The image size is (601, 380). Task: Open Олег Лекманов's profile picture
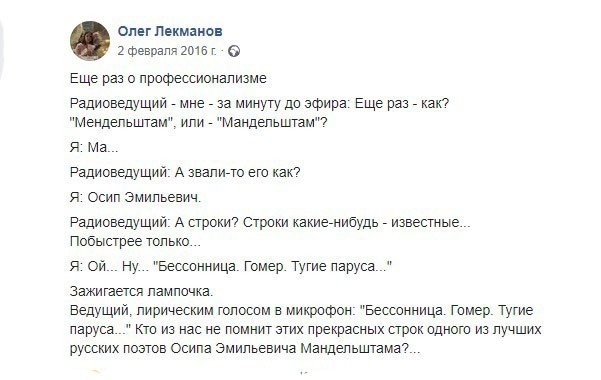90,41
